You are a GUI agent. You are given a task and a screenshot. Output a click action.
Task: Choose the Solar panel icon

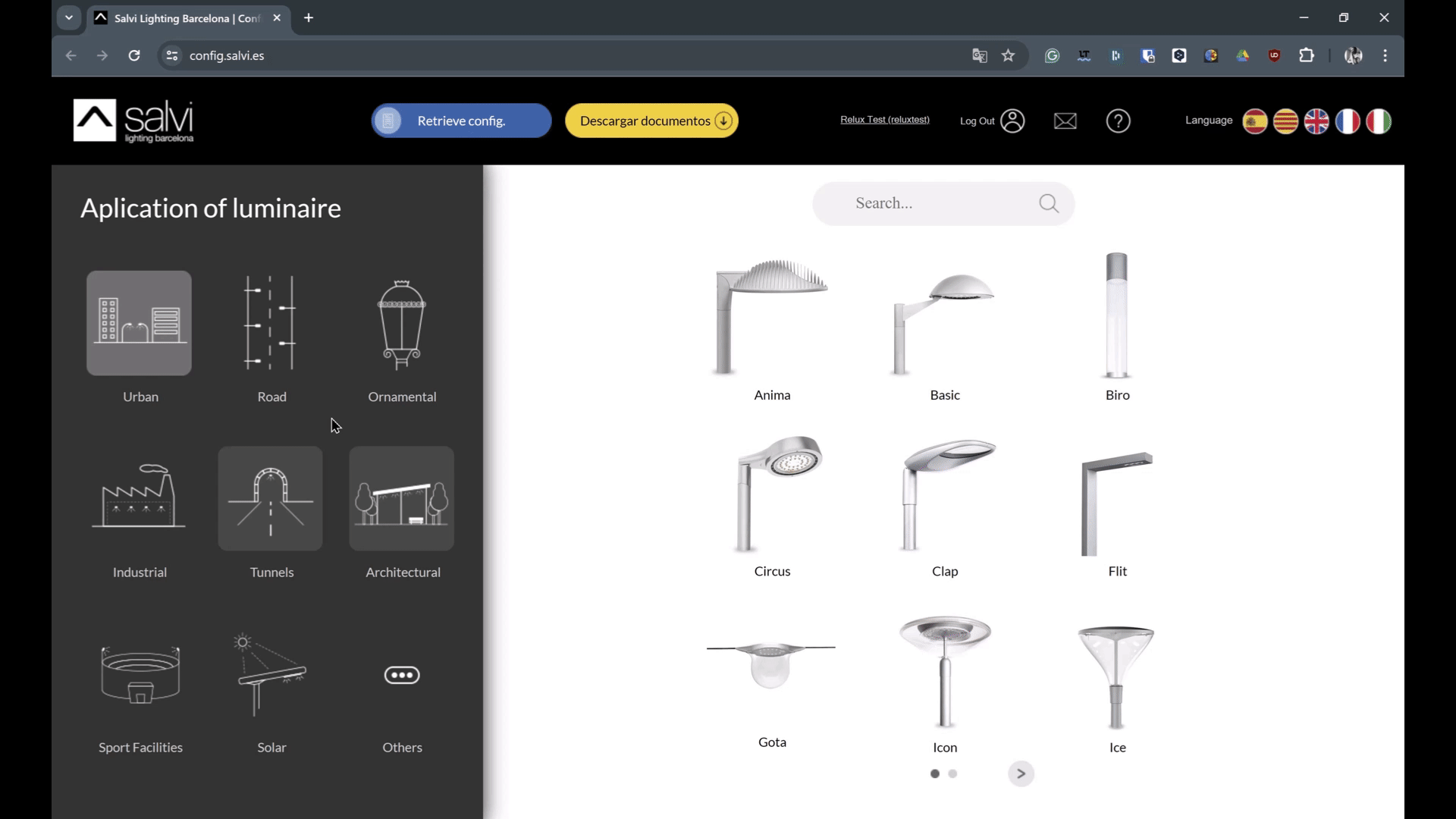point(271,674)
